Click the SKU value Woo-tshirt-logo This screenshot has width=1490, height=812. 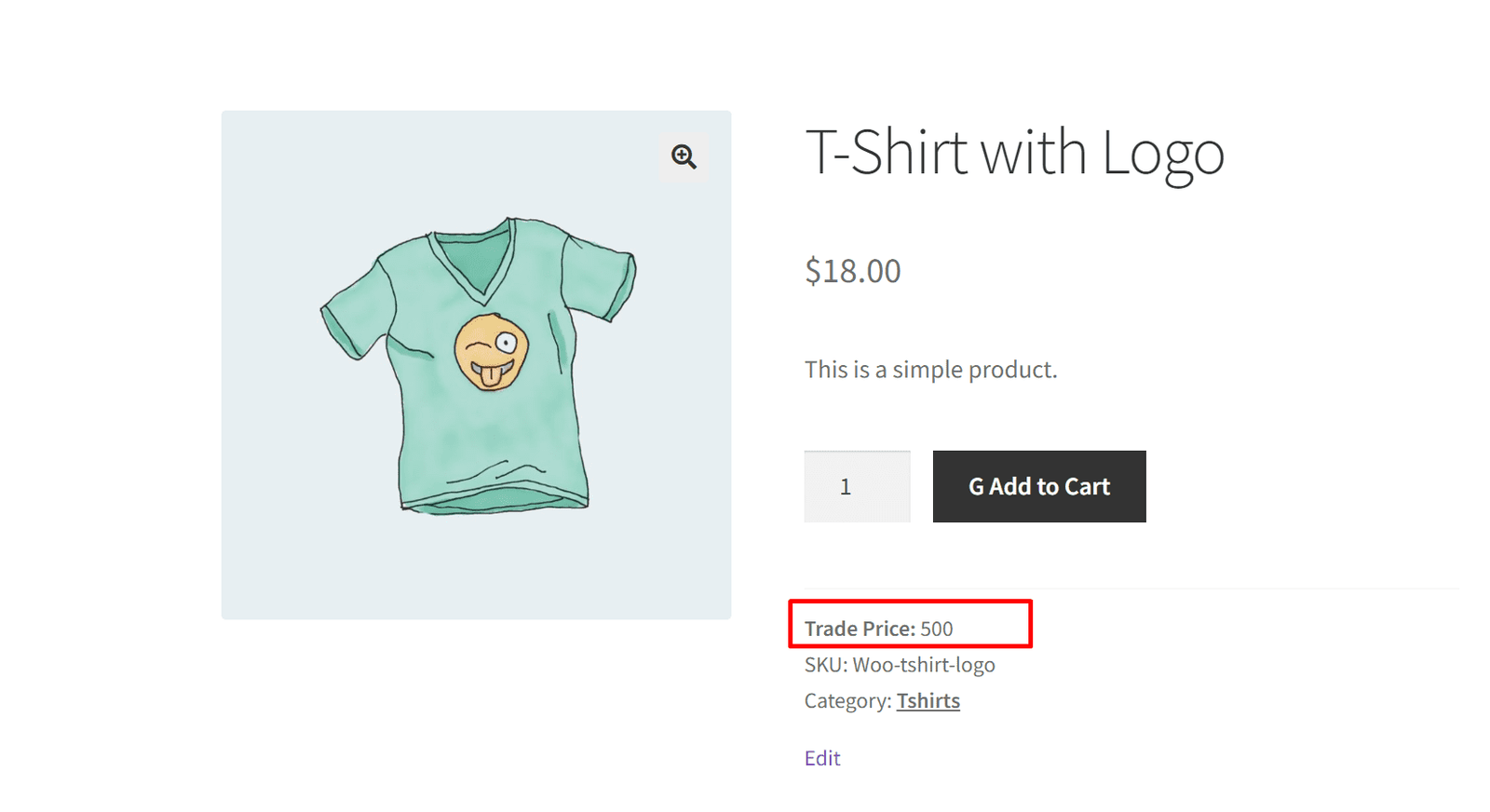coord(924,665)
